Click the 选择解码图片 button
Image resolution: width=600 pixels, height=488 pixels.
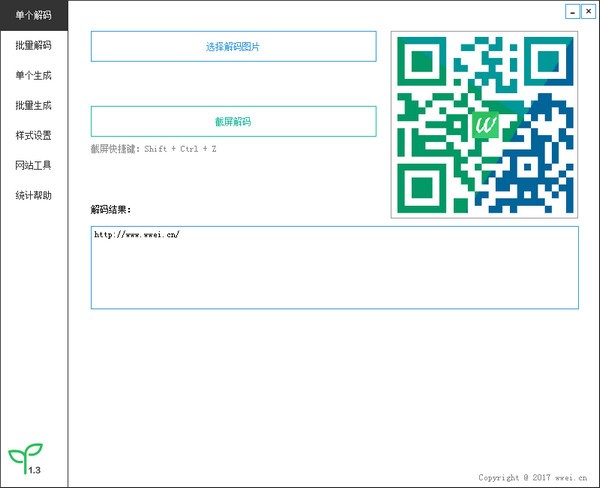tap(233, 47)
